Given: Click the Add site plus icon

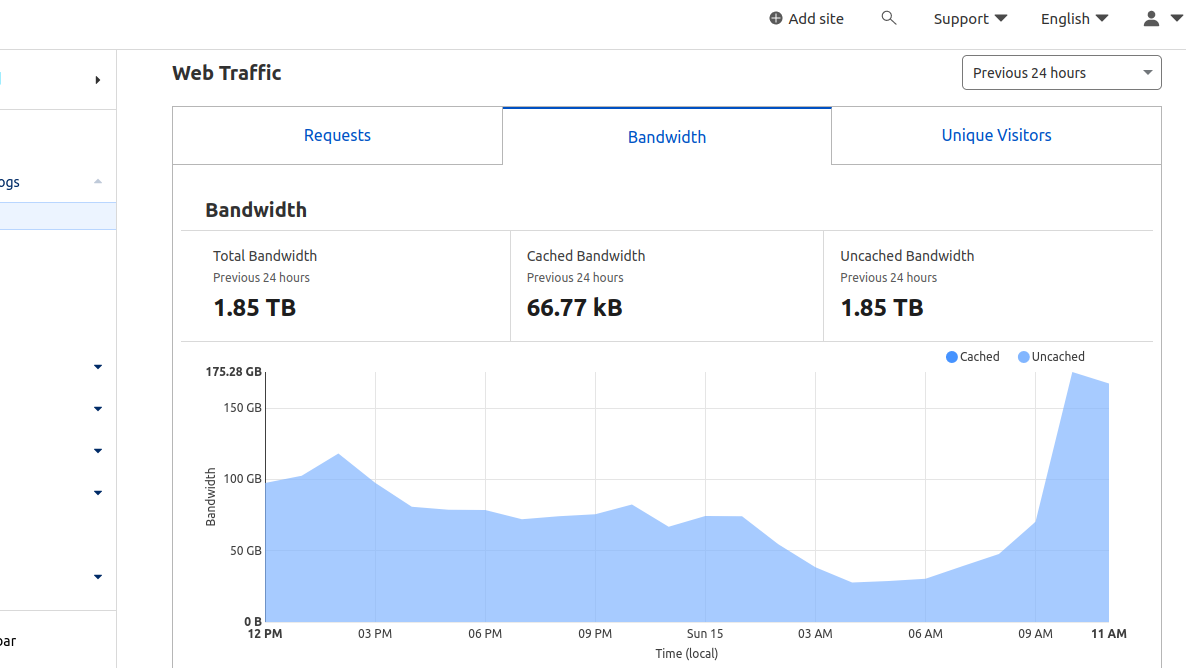Looking at the screenshot, I should click(775, 18).
